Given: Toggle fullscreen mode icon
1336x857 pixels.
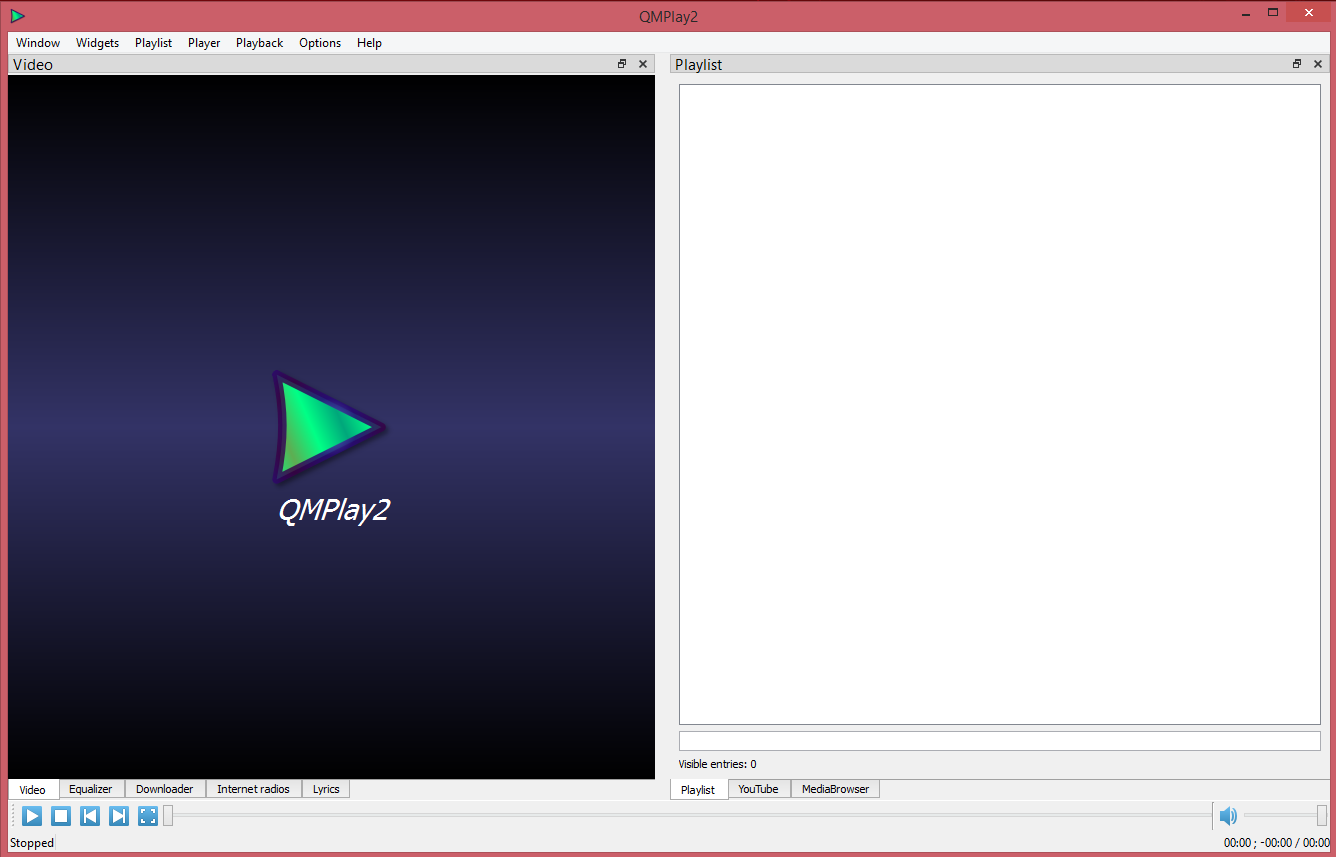Looking at the screenshot, I should [x=148, y=816].
